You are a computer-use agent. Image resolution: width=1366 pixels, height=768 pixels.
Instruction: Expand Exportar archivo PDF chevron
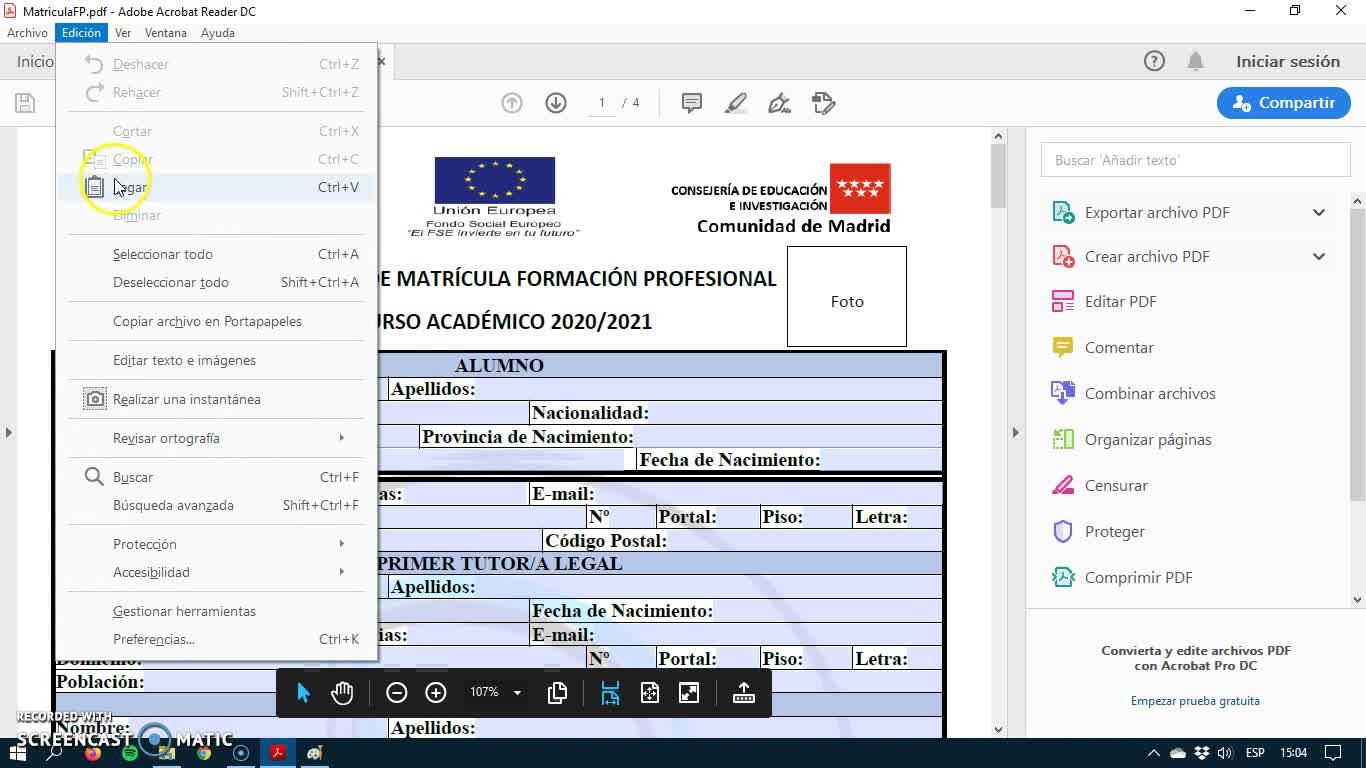pyautogui.click(x=1319, y=212)
